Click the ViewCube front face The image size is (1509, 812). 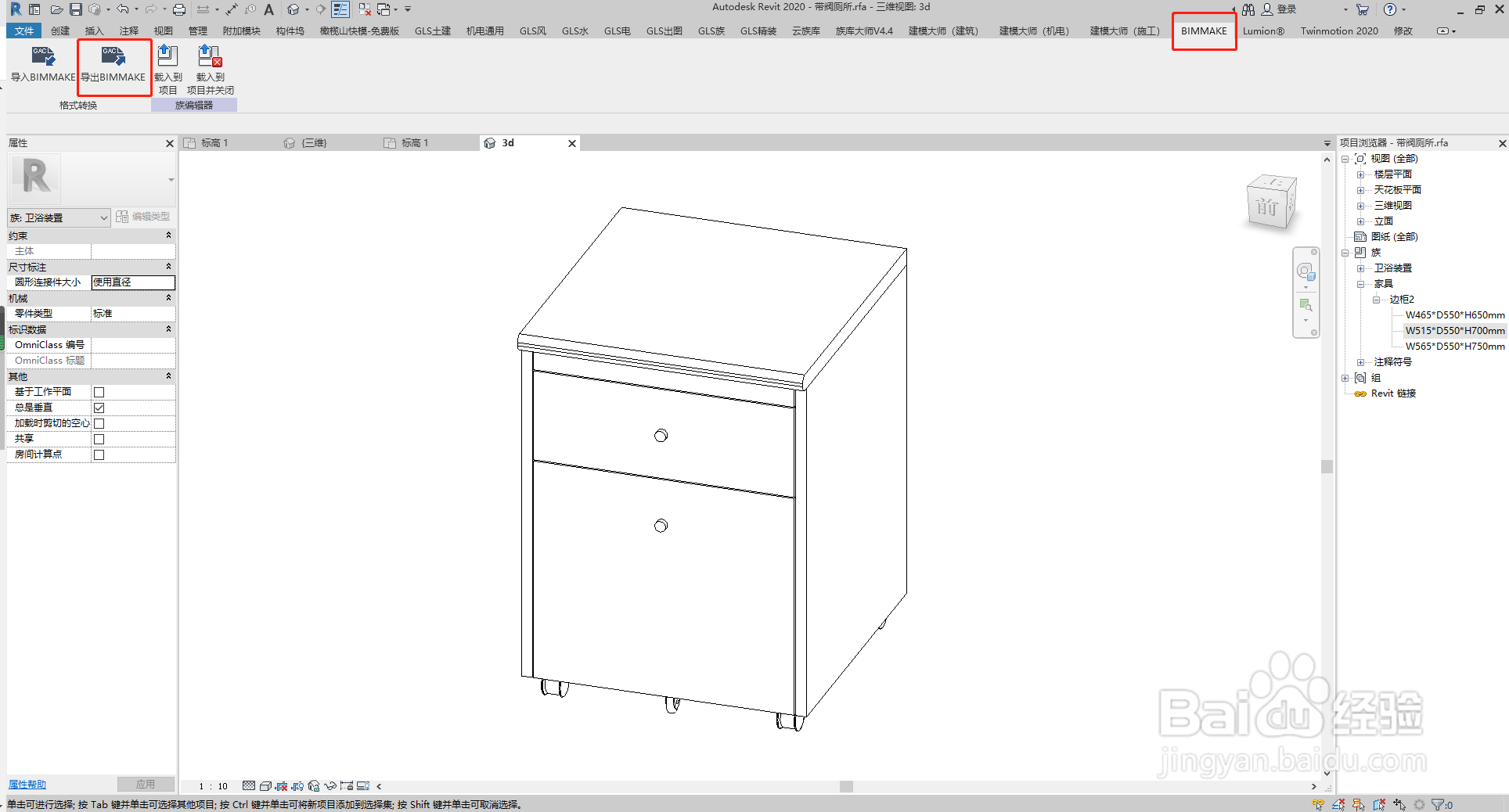(1266, 207)
